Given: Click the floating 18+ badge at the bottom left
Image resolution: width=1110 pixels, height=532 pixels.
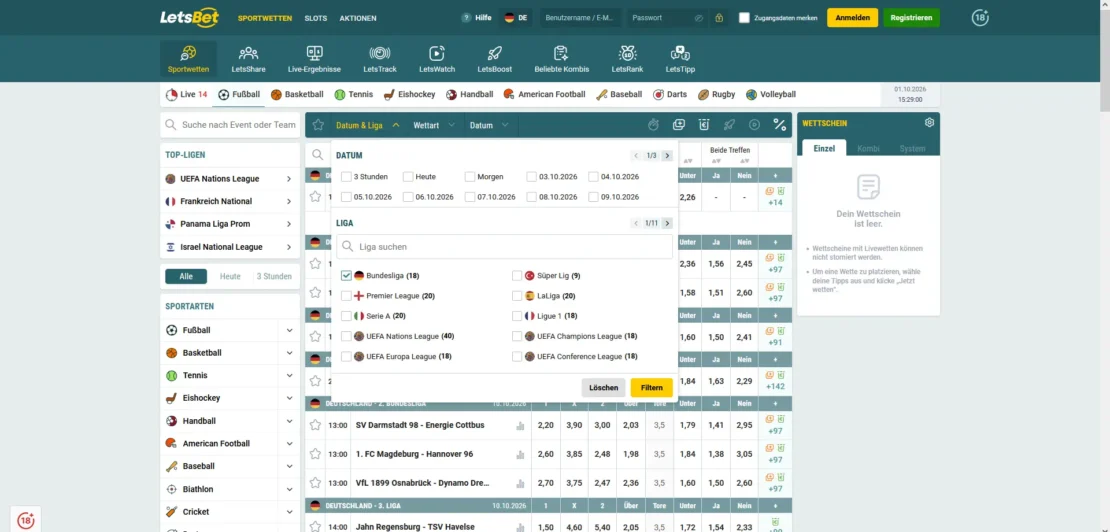Looking at the screenshot, I should [26, 520].
